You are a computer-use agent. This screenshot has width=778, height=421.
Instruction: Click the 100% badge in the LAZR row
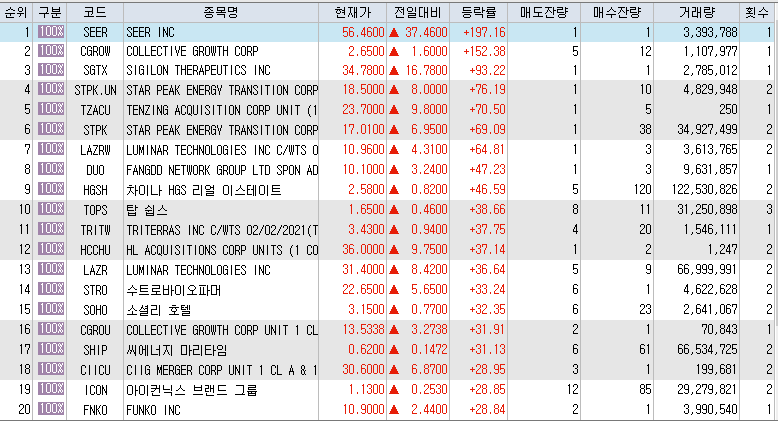[x=51, y=269]
